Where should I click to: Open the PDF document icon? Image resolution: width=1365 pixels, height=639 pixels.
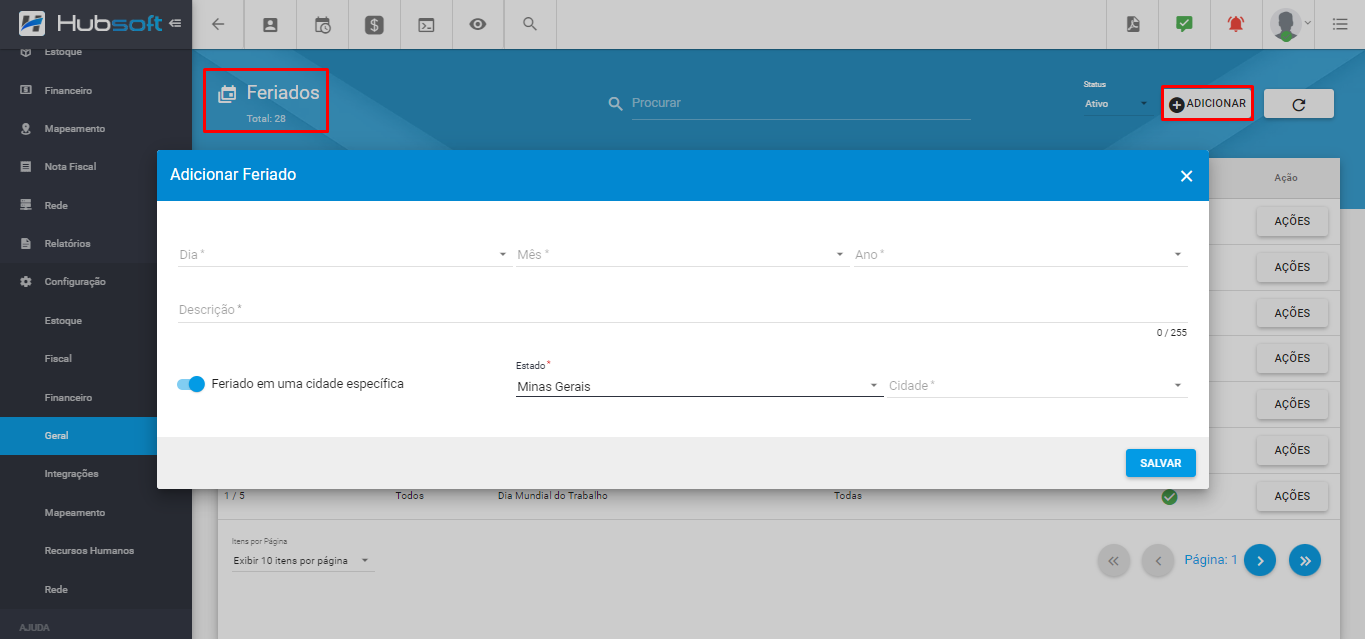point(1132,25)
